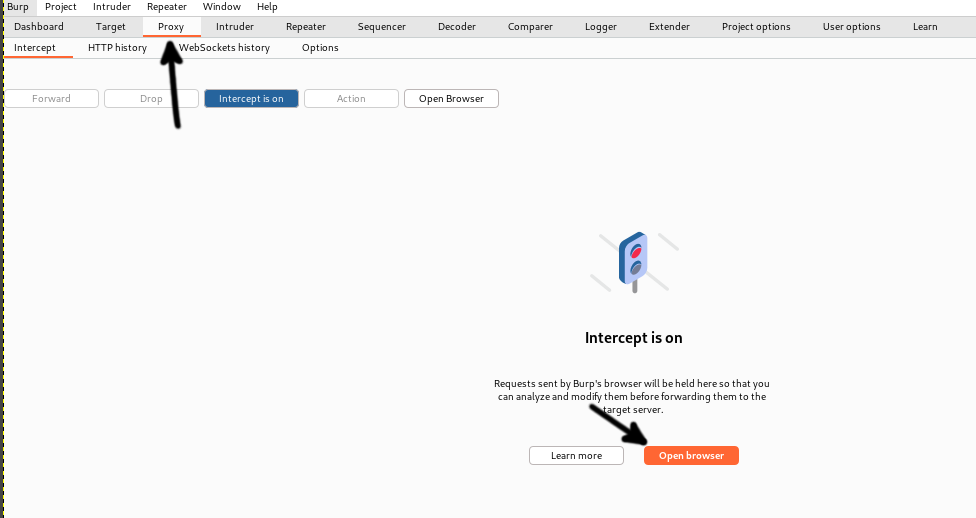
Task: Switch to the Learn tab
Action: (x=925, y=27)
